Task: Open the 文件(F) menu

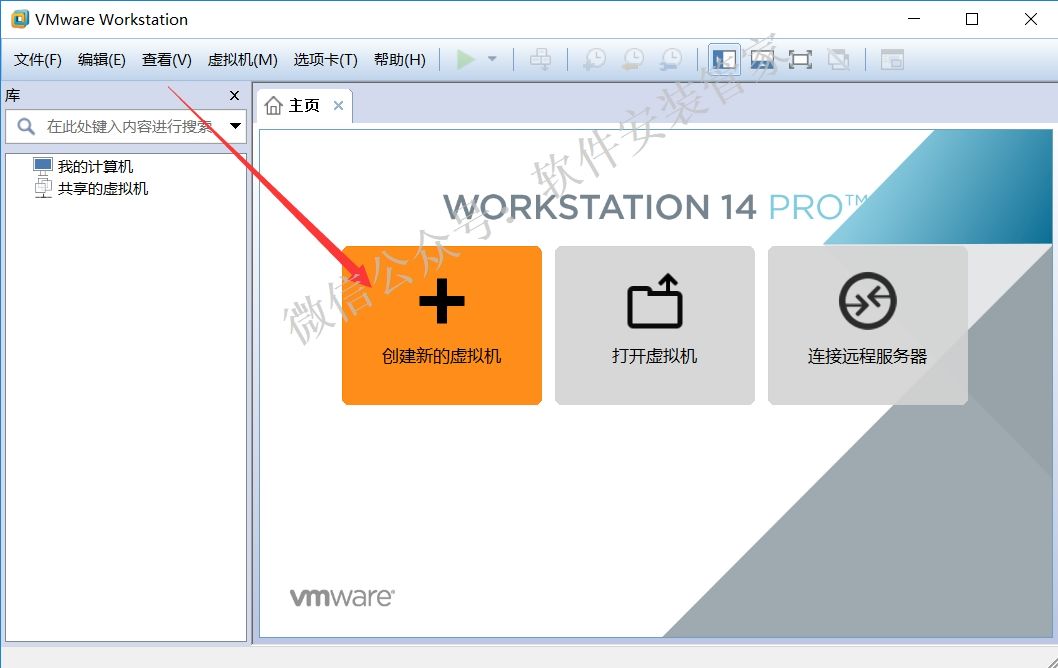Action: [38, 60]
